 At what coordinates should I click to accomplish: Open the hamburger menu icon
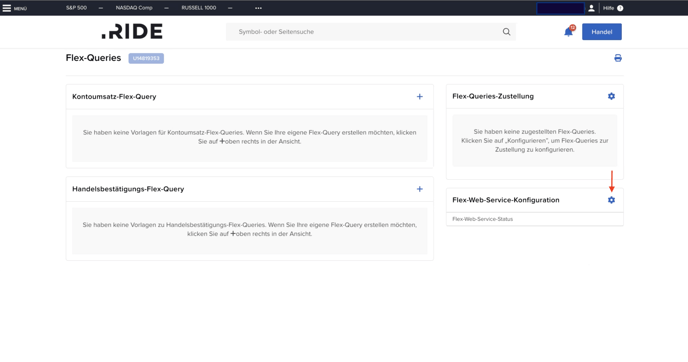click(x=7, y=8)
